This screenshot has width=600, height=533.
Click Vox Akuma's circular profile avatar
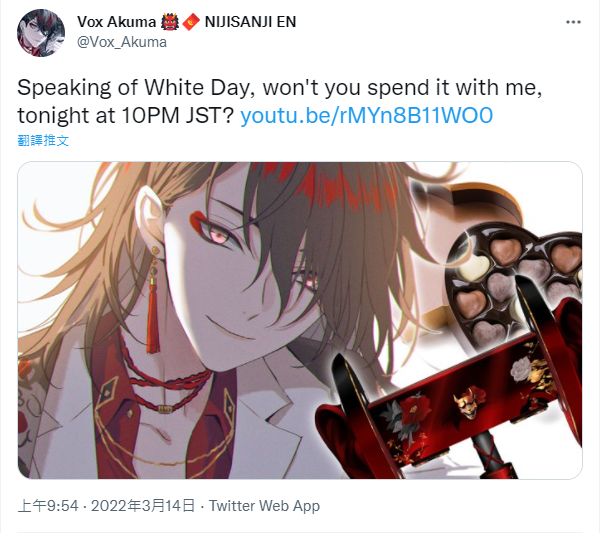pos(41,33)
